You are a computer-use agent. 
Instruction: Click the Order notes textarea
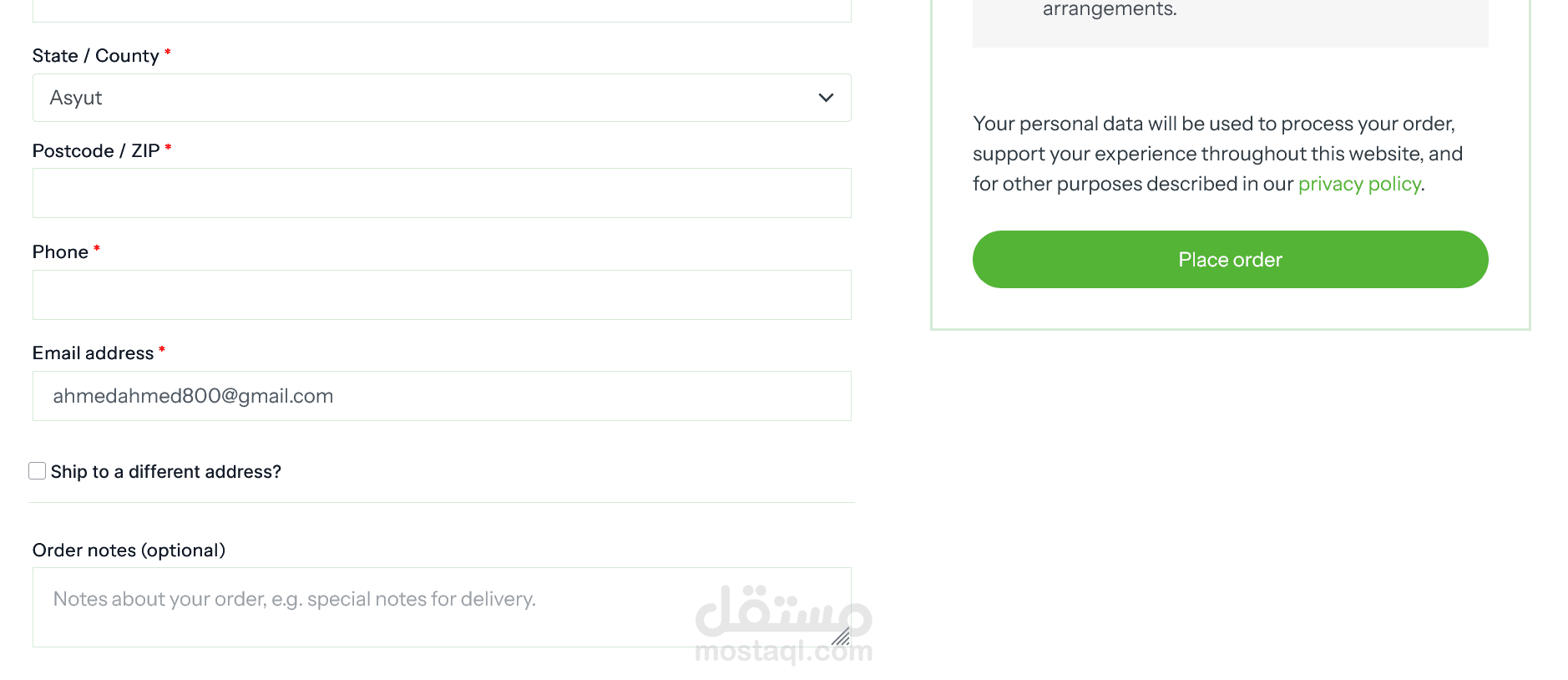click(442, 607)
